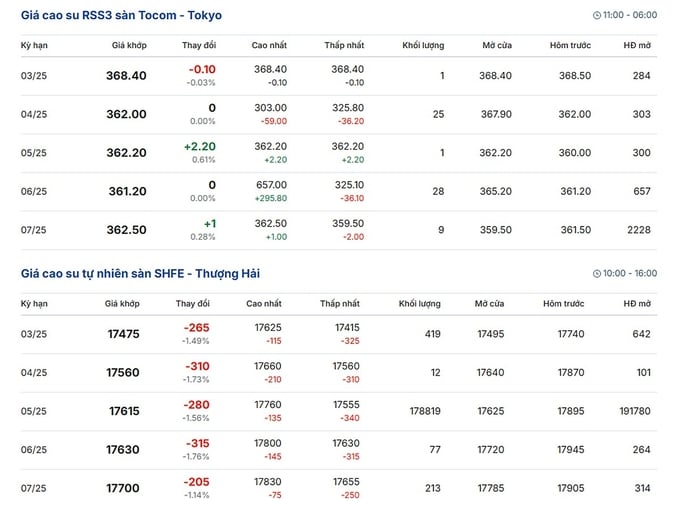Click the SHFE 03/25 change value -265
Image resolution: width=680 pixels, height=507 pixels.
[x=196, y=328]
